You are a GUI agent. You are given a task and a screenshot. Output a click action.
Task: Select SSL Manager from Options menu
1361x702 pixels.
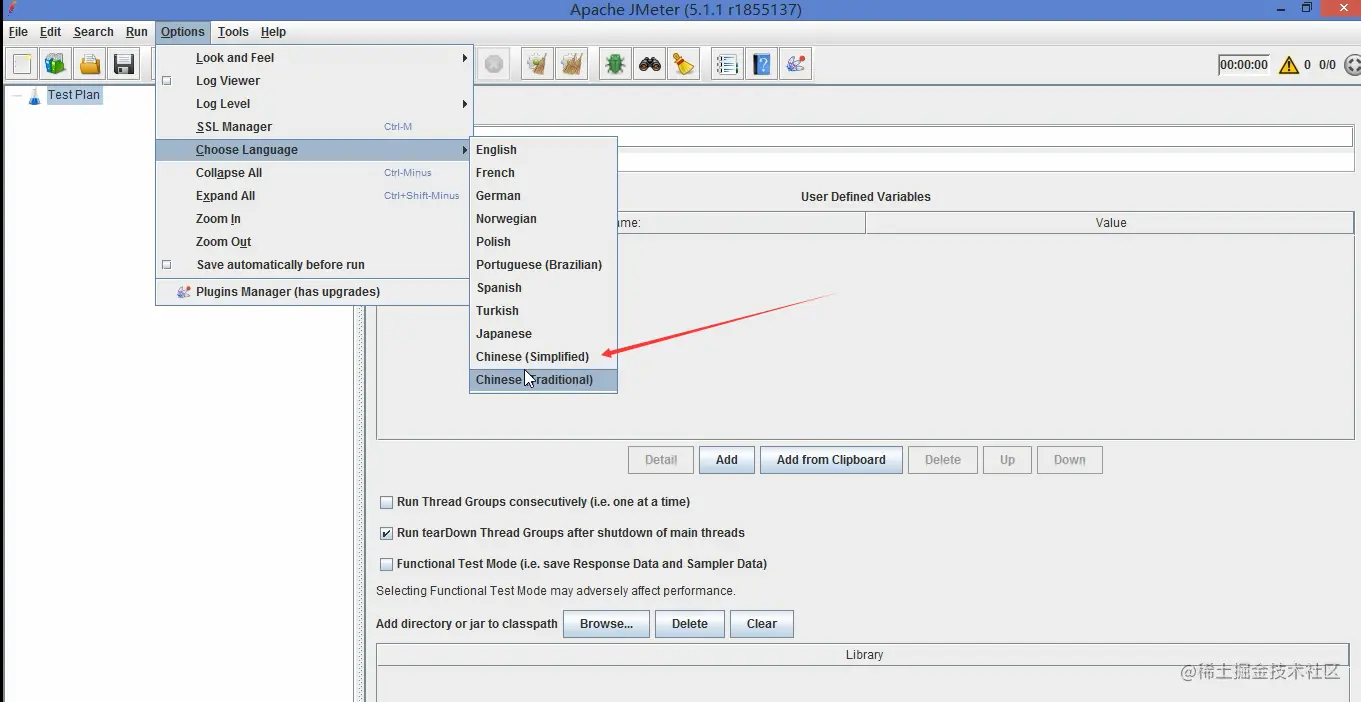tap(313, 127)
